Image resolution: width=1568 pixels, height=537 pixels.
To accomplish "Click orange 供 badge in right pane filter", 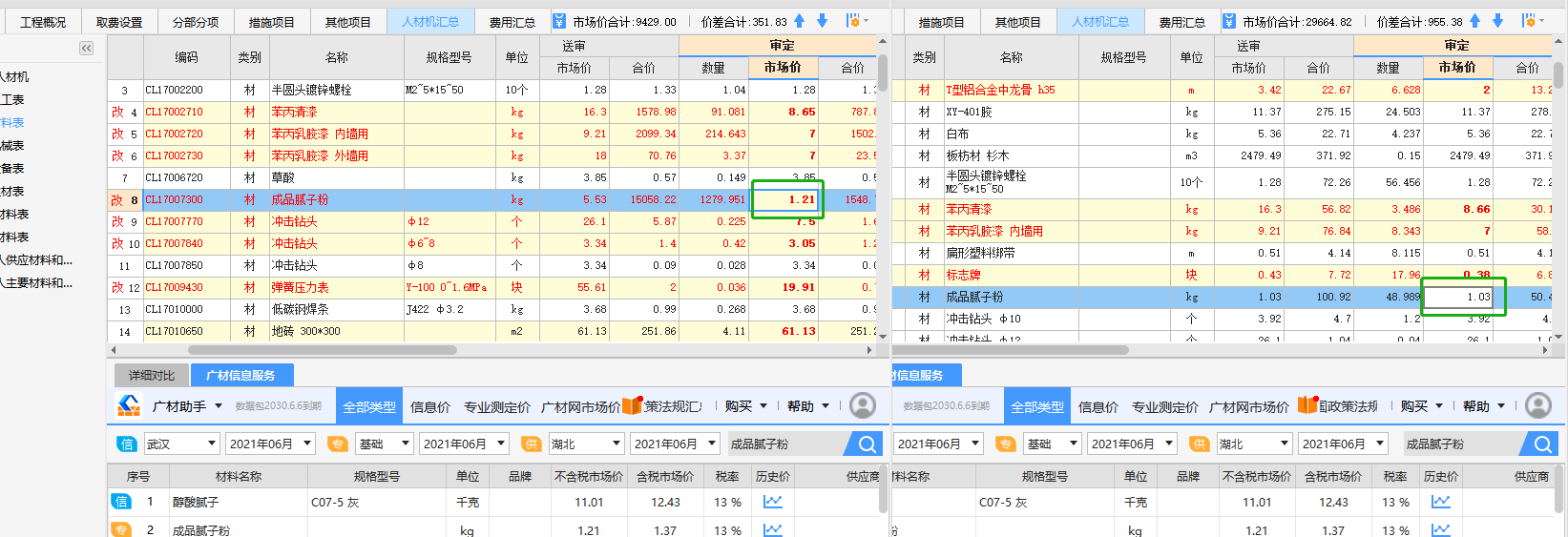I will click(1201, 444).
